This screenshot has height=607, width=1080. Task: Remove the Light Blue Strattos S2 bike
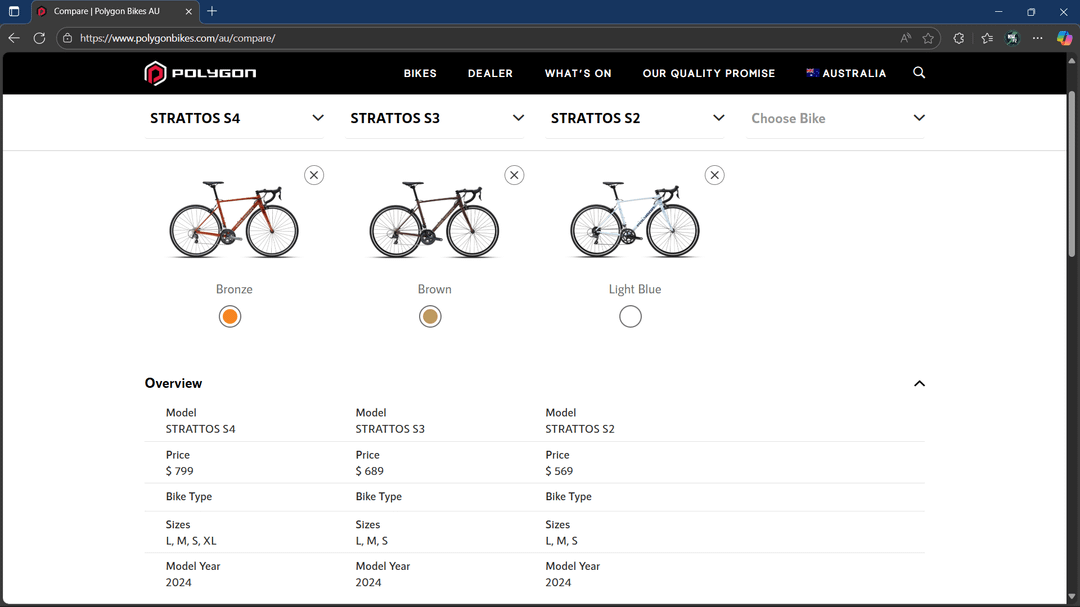click(715, 175)
